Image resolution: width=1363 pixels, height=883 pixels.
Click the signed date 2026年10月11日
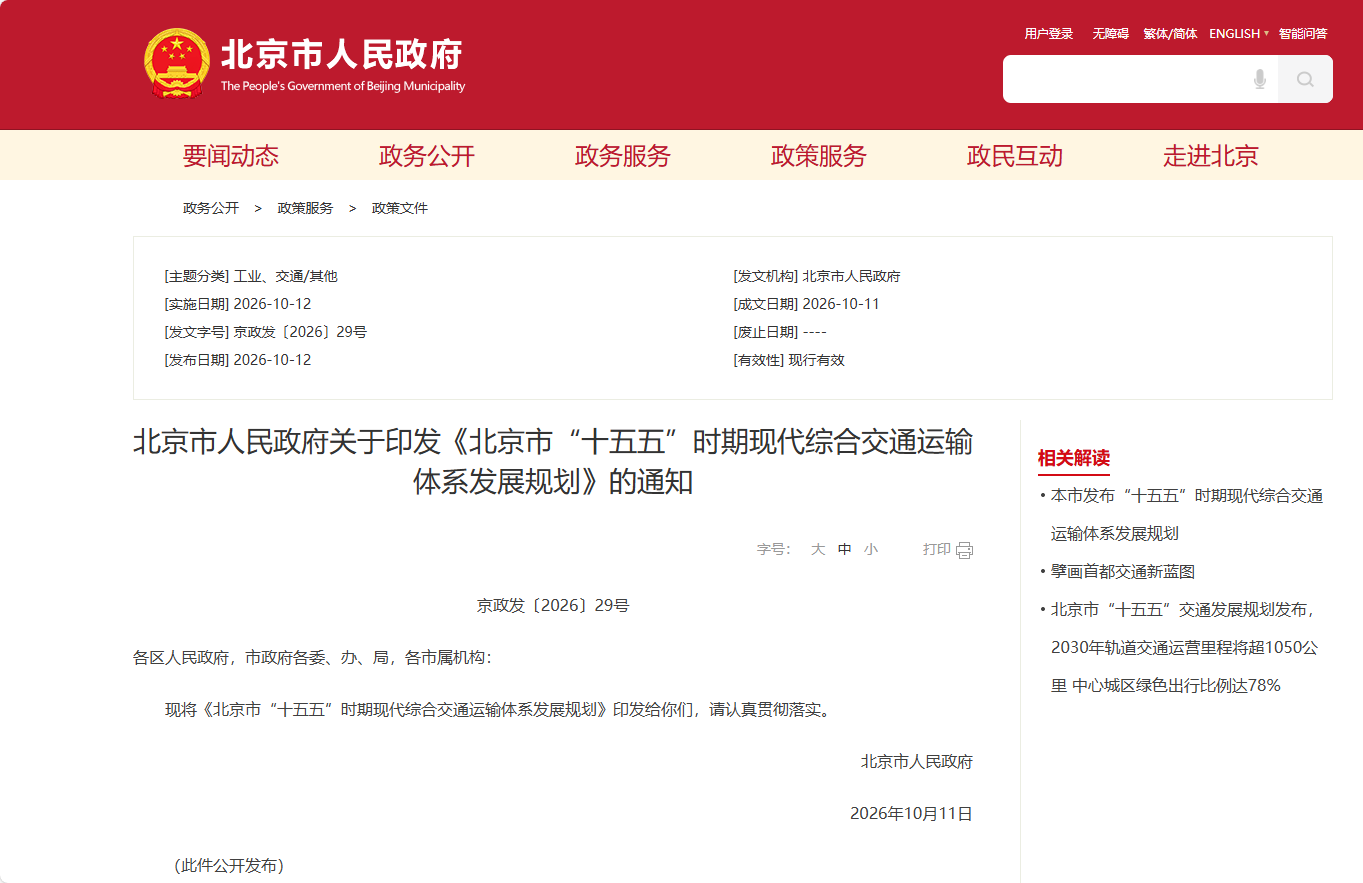coord(911,814)
